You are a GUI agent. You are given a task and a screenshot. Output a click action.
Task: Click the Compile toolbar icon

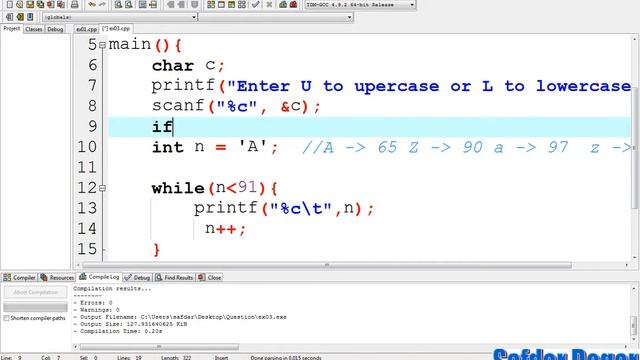[211, 5]
